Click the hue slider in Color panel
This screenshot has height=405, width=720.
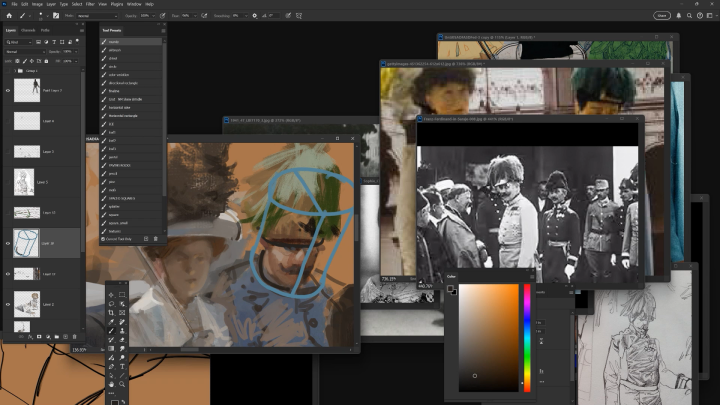527,338
